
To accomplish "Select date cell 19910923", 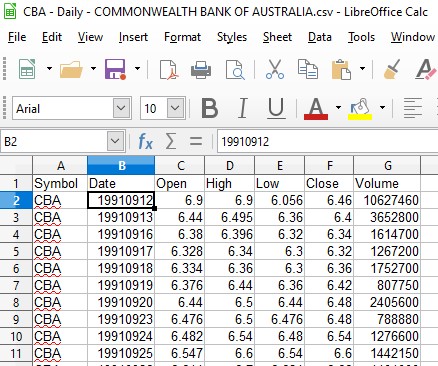I will pyautogui.click(x=121, y=319).
